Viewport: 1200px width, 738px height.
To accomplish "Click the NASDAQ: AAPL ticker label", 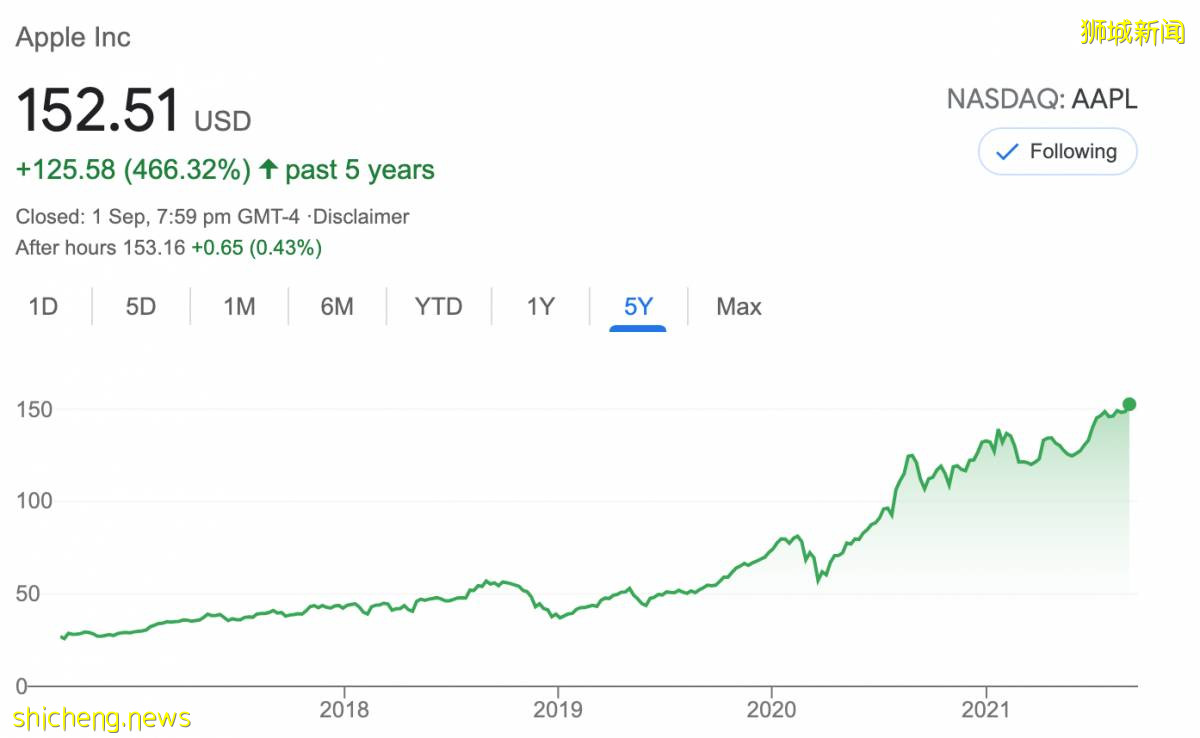I will 1042,99.
